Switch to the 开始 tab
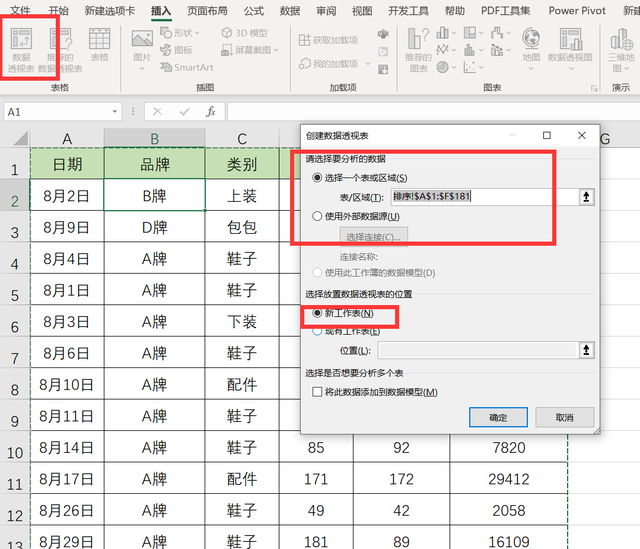 coord(58,11)
